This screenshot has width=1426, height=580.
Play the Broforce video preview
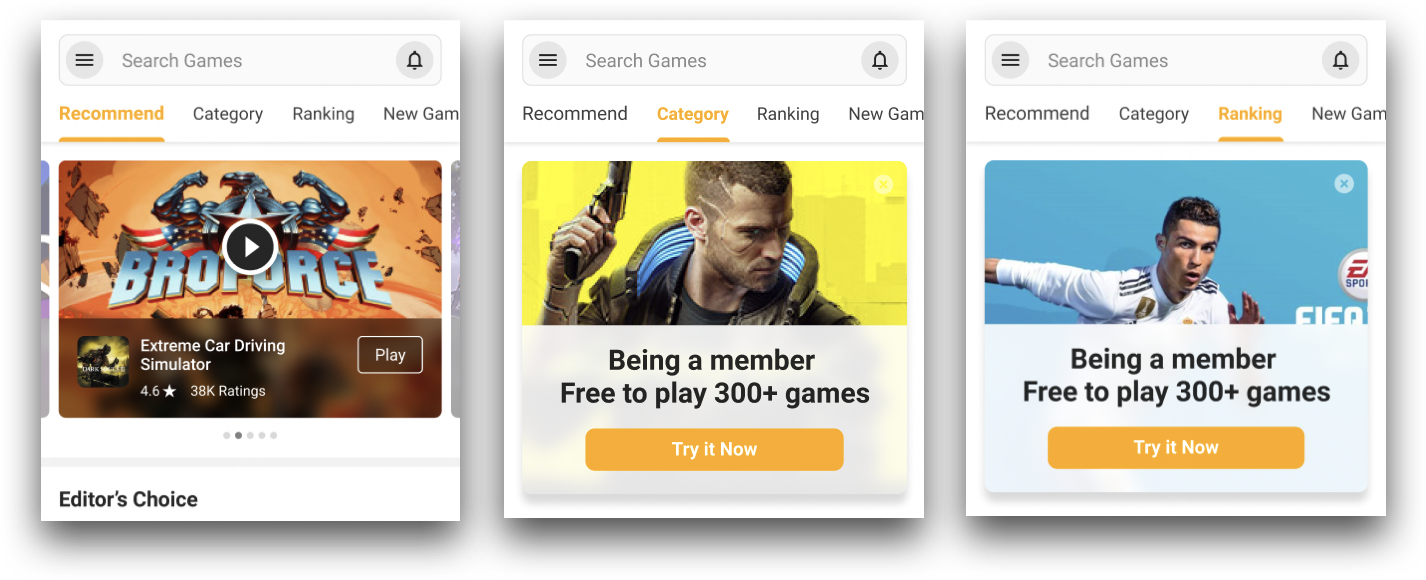(x=249, y=246)
